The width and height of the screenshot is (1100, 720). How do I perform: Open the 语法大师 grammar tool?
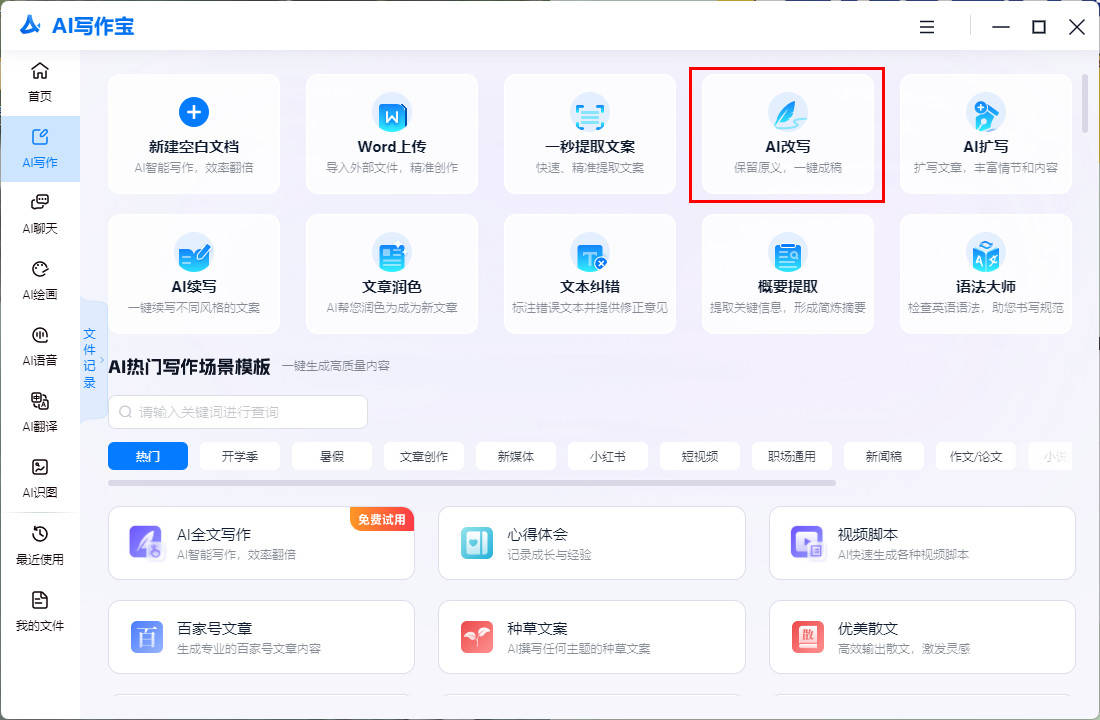coord(985,274)
